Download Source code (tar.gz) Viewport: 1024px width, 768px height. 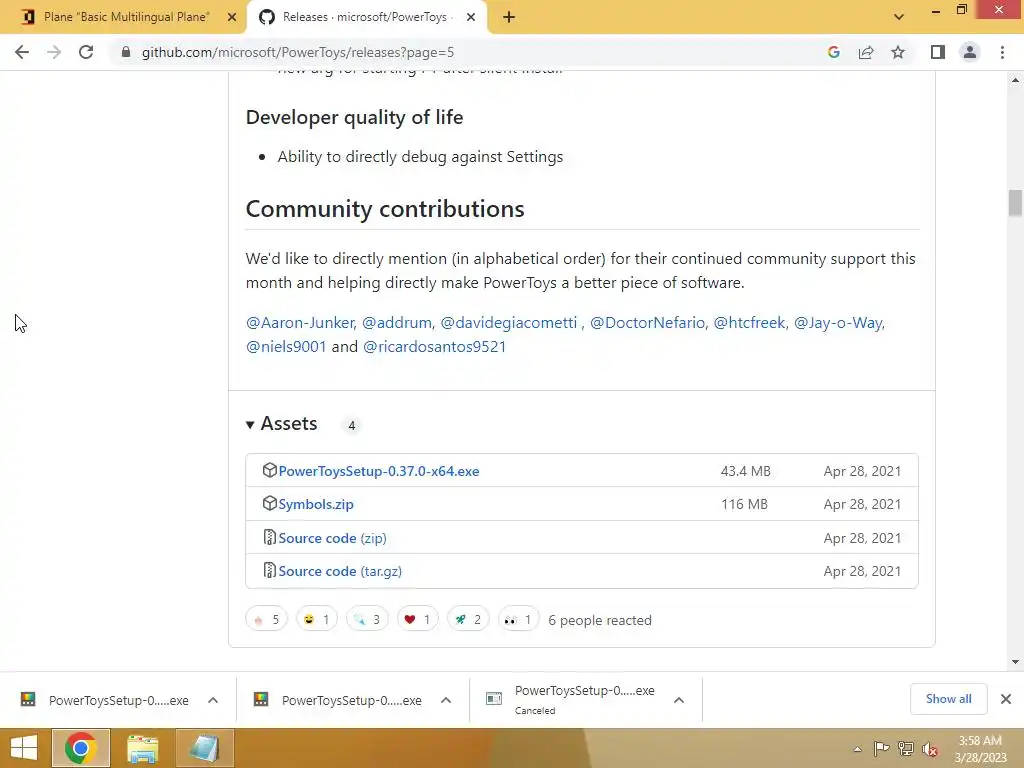pos(340,571)
